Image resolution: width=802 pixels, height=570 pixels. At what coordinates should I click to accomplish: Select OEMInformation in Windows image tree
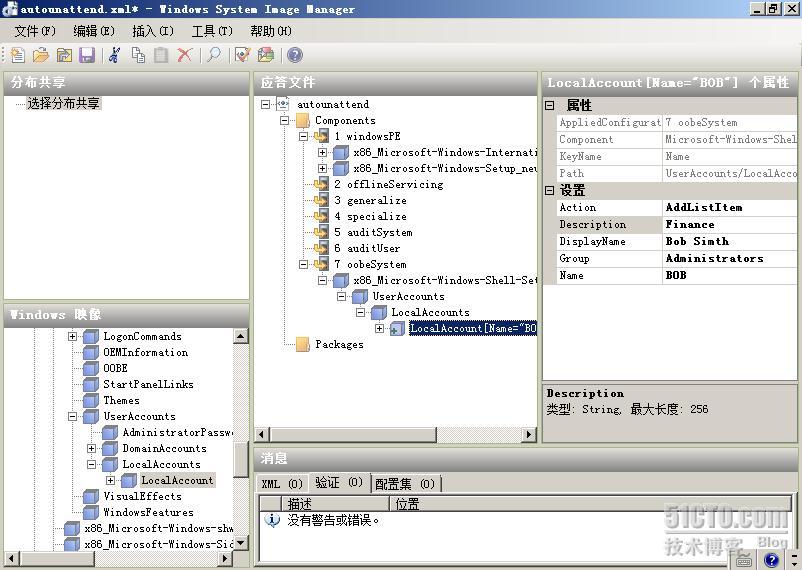[145, 352]
